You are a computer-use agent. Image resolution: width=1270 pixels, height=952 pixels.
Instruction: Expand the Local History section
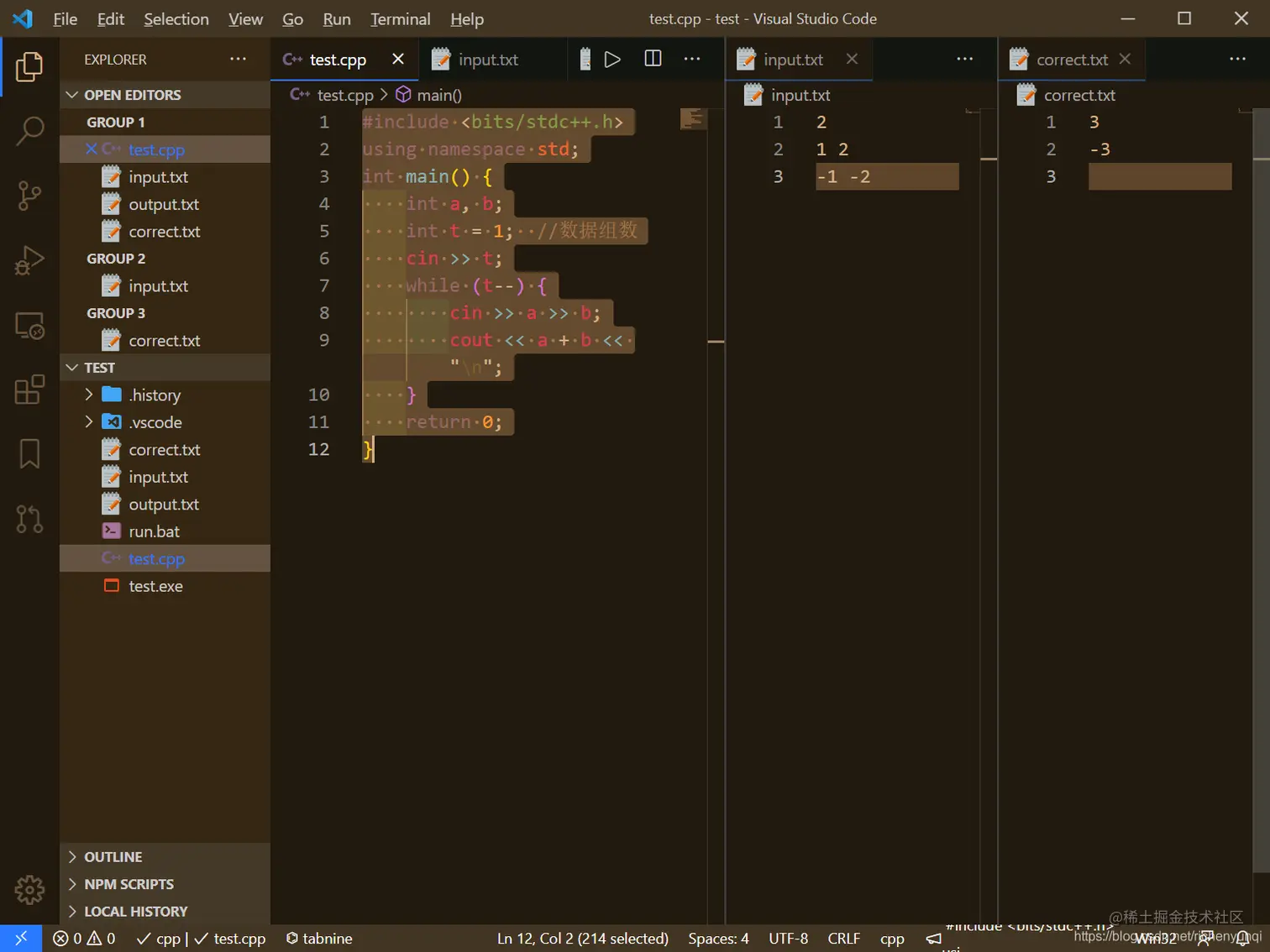pos(165,912)
